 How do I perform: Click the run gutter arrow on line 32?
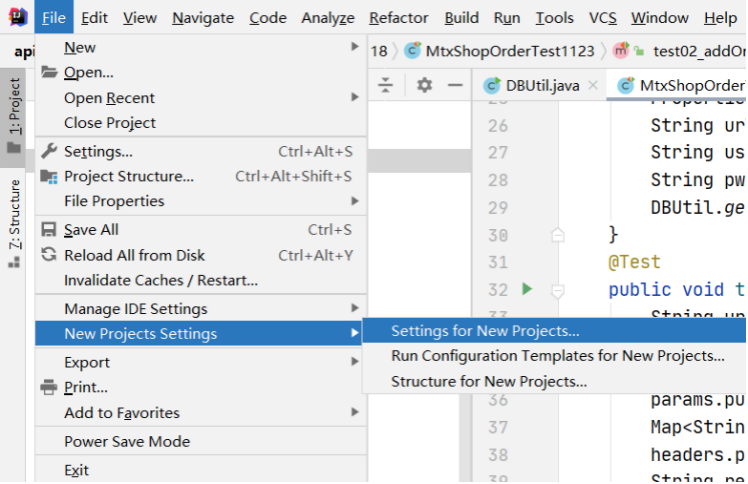[527, 289]
